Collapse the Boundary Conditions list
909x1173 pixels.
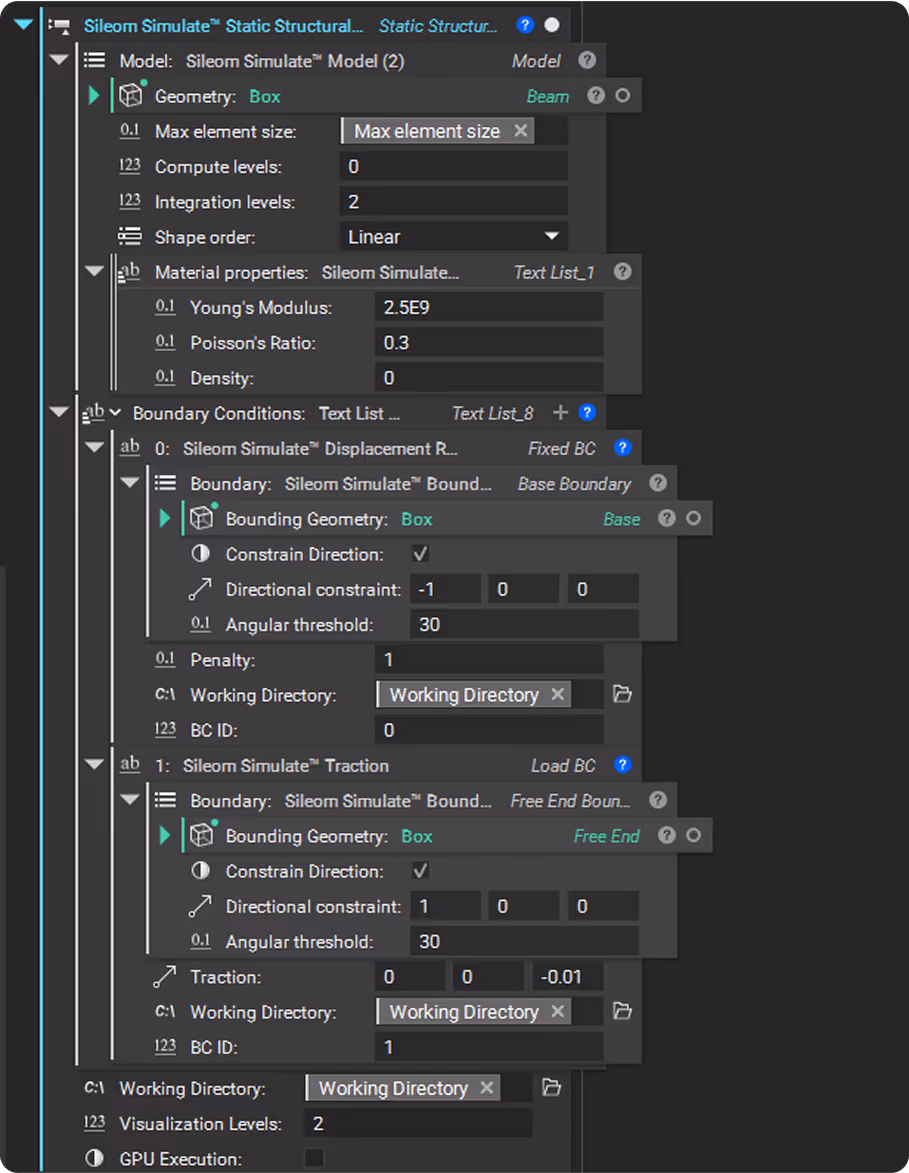[x=58, y=412]
